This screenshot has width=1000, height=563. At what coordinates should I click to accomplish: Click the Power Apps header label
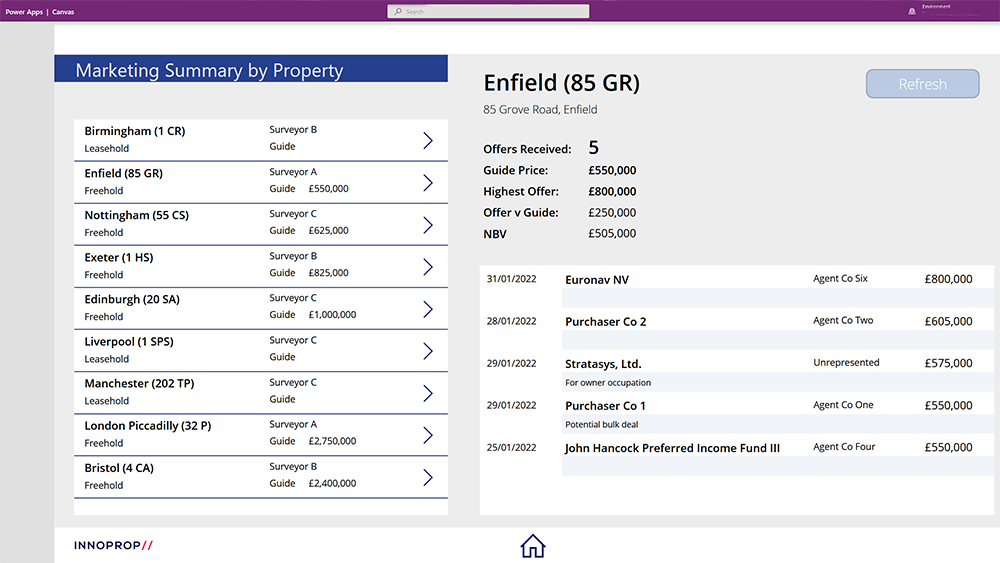pyautogui.click(x=24, y=11)
